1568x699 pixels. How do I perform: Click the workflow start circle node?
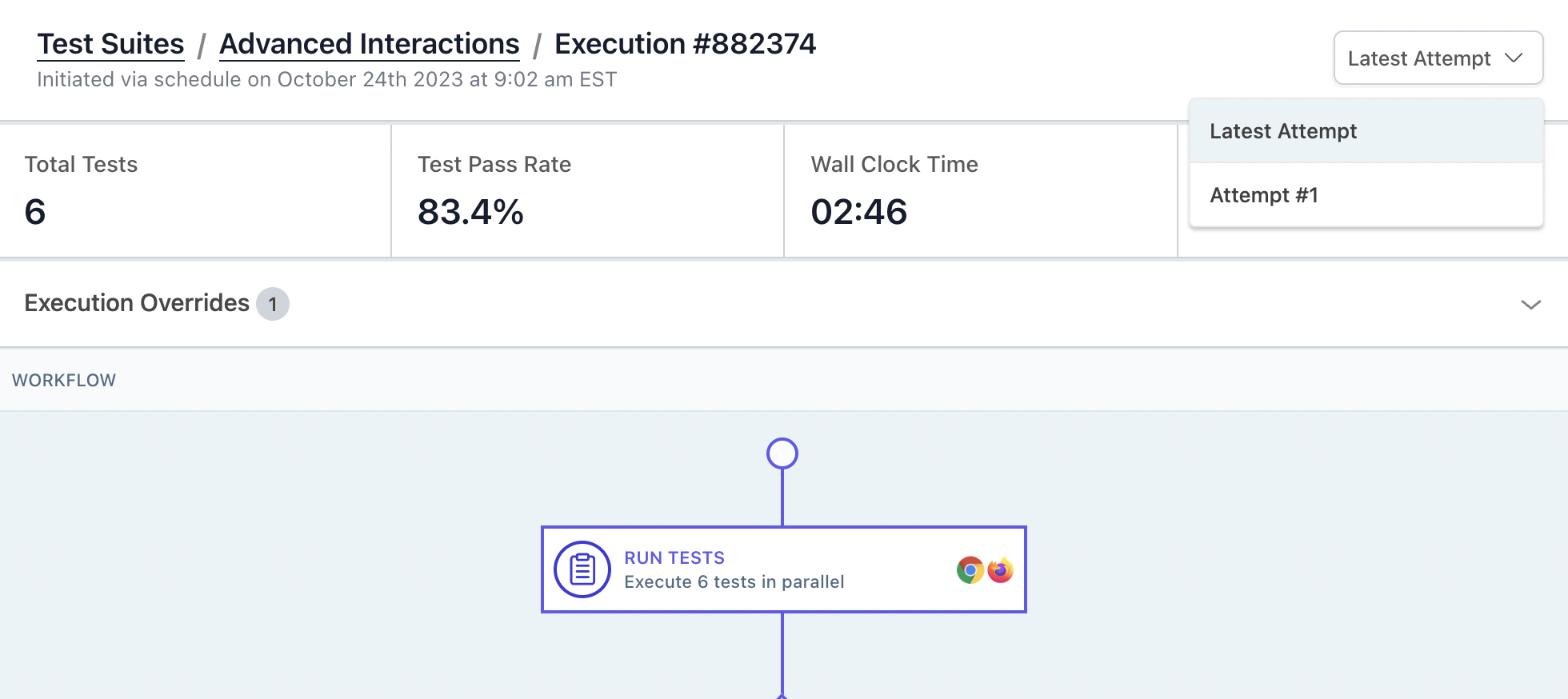coord(782,453)
